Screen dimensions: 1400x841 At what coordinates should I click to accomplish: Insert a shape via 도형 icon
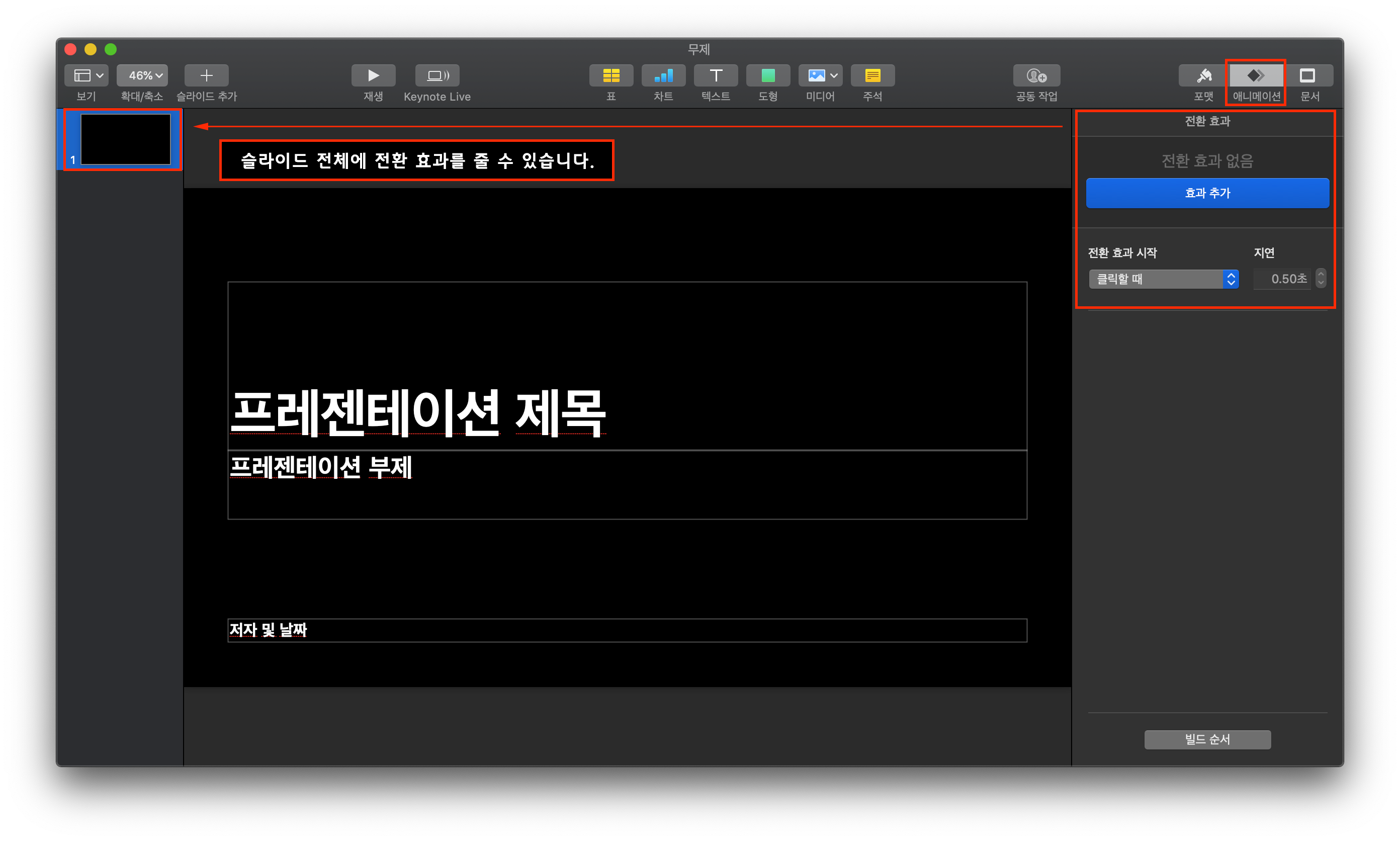tap(768, 75)
